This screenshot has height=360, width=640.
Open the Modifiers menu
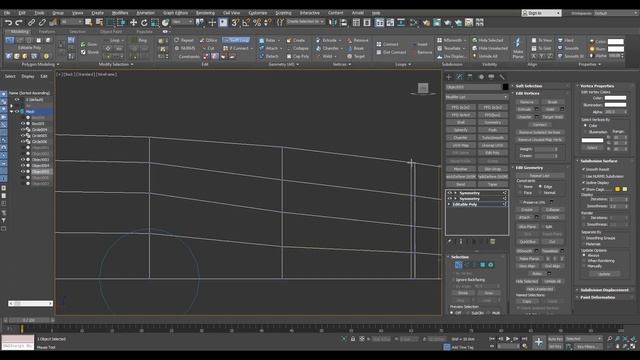coord(120,13)
